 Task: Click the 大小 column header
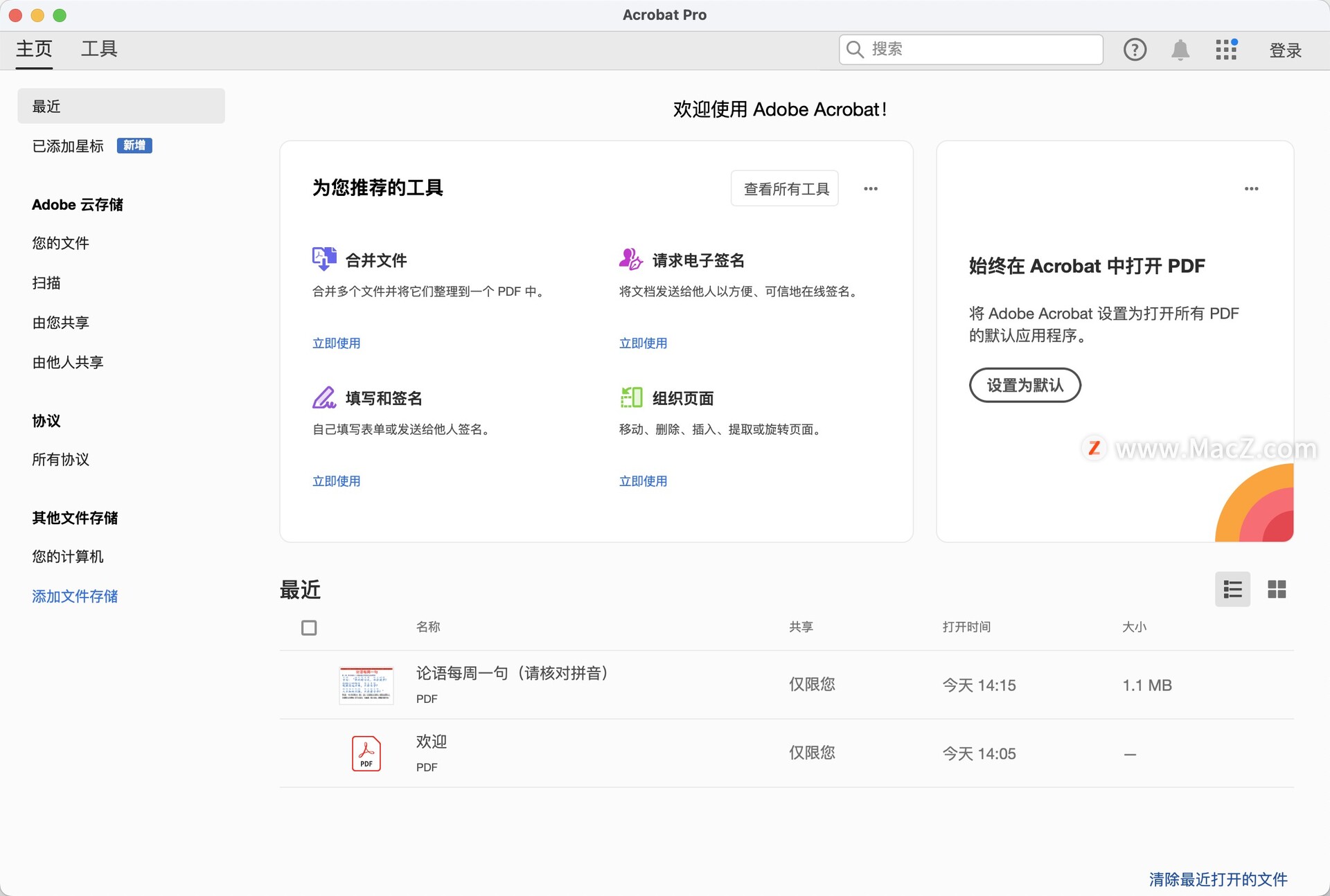(x=1135, y=627)
